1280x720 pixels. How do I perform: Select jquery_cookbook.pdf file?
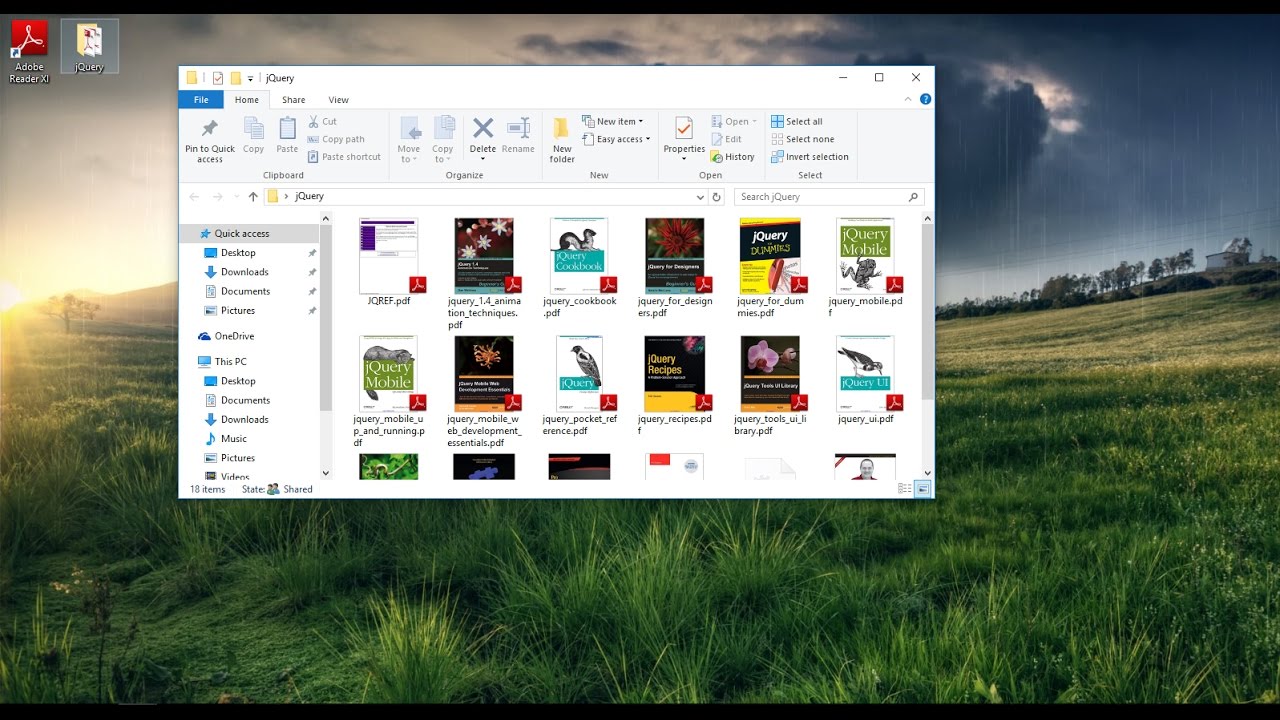tap(580, 268)
